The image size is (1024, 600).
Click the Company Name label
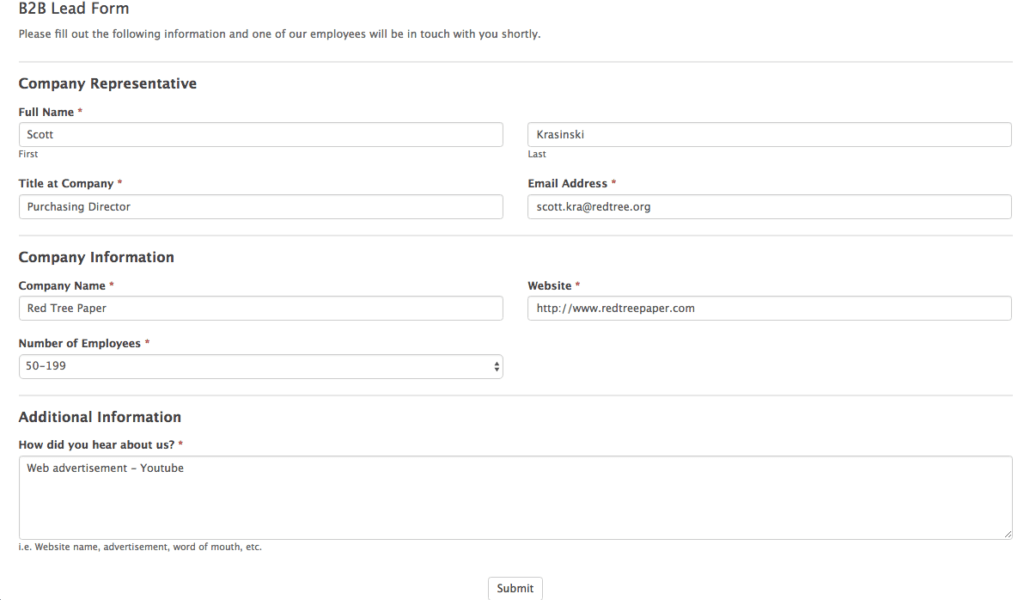coord(62,286)
